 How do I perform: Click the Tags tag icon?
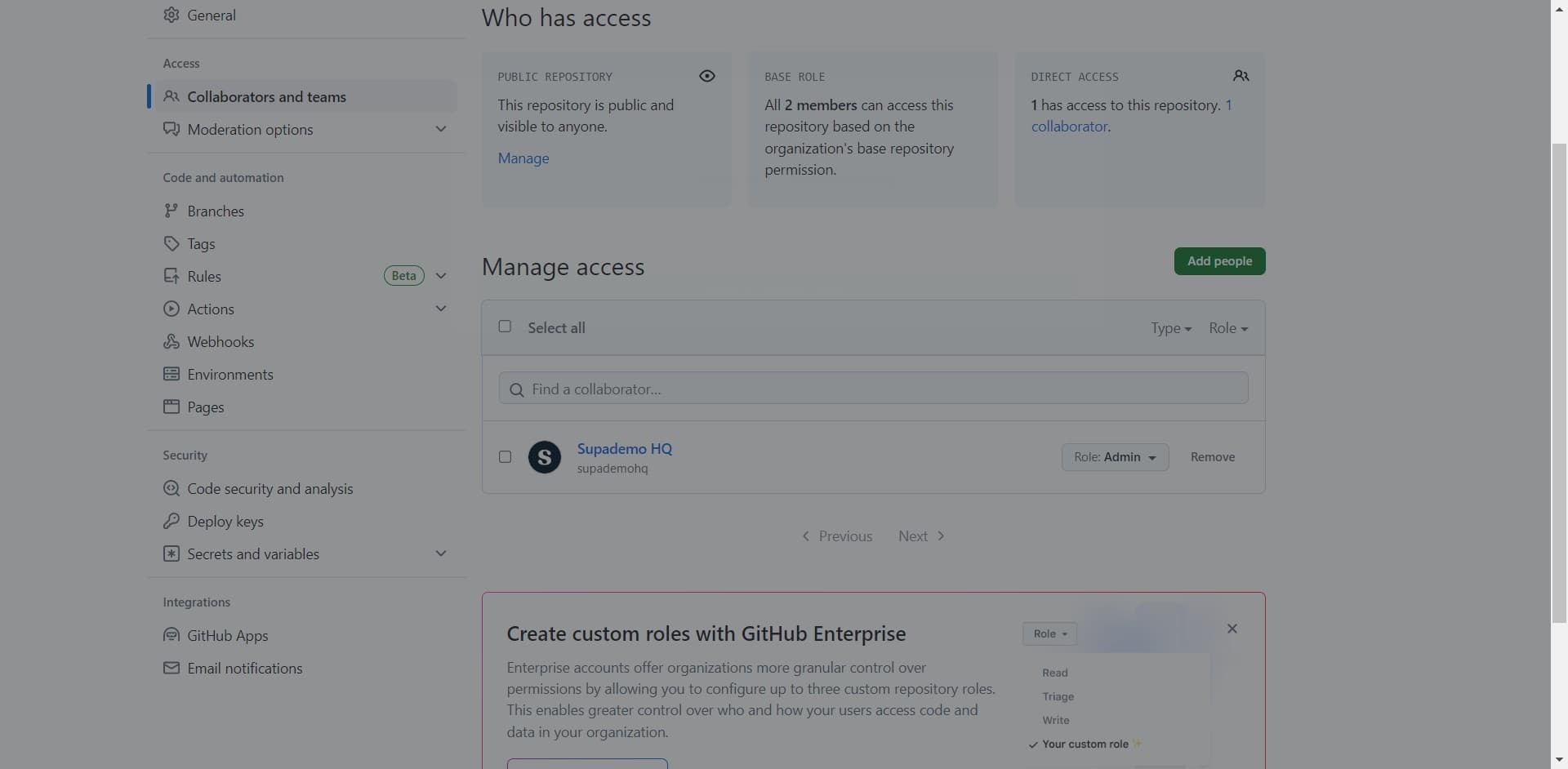coord(171,243)
